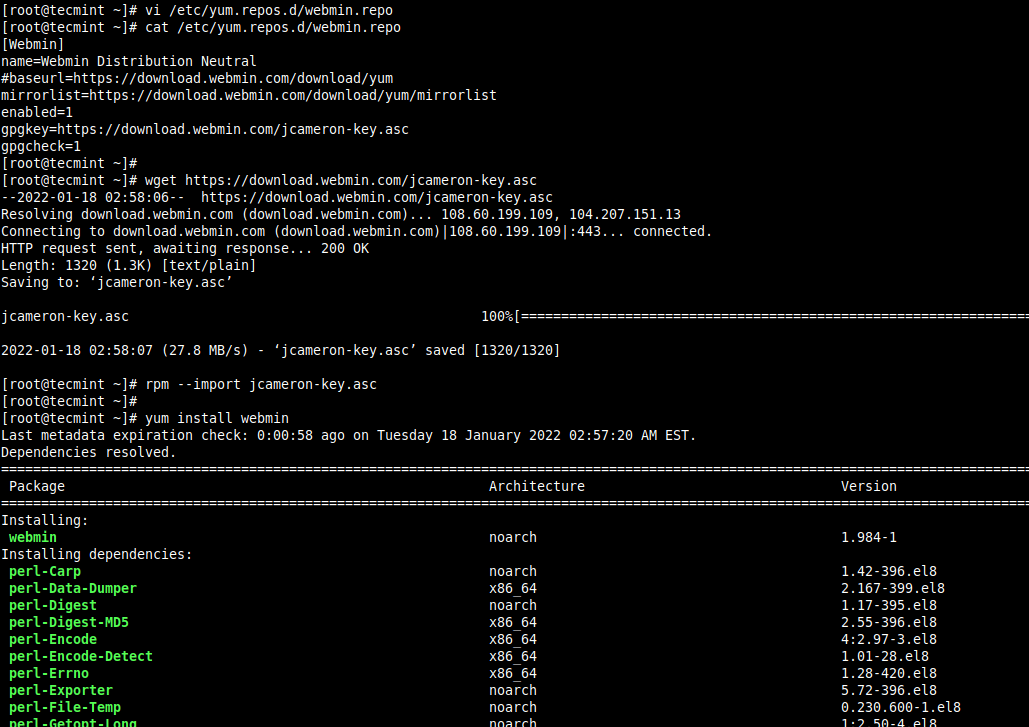The height and width of the screenshot is (727, 1029).
Task: Select the perl-Exporter package name
Action: [x=60, y=690]
